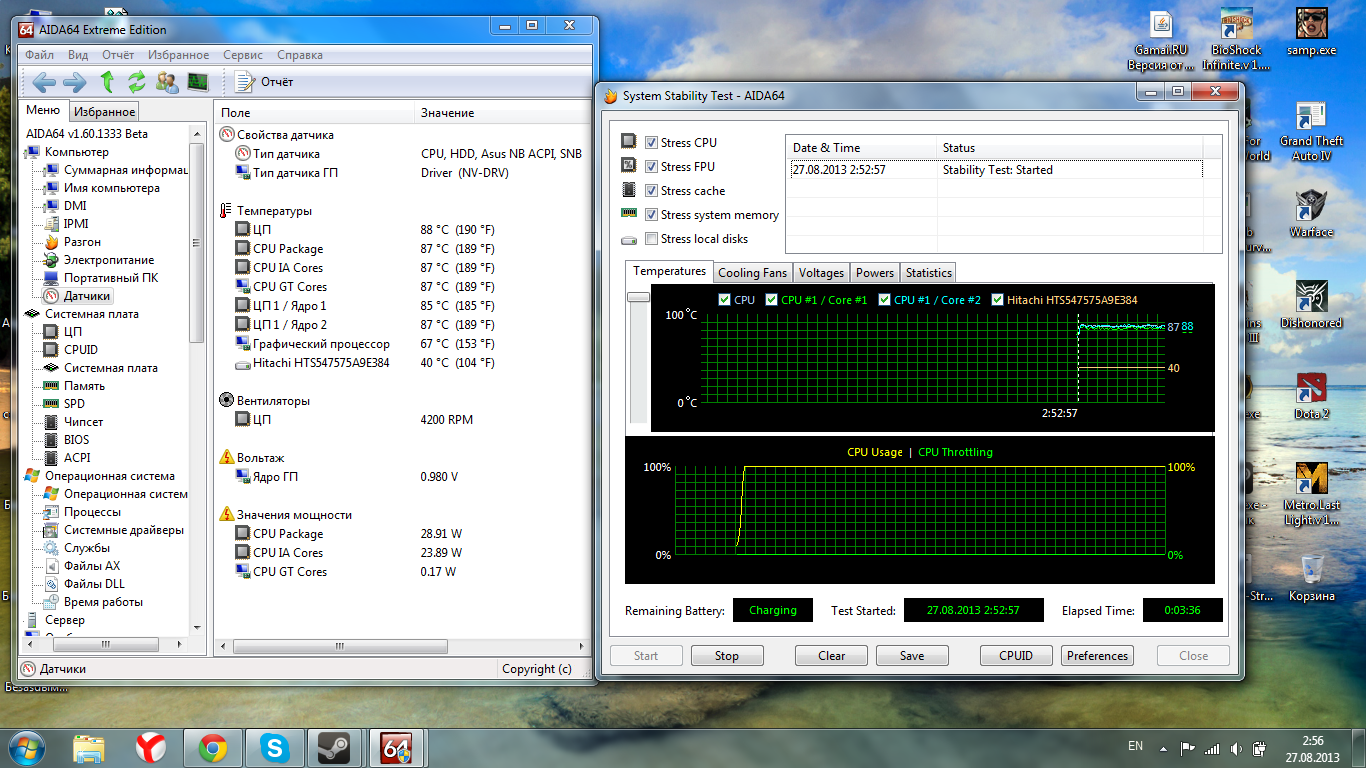Select BIOS in the left tree

coord(76,440)
